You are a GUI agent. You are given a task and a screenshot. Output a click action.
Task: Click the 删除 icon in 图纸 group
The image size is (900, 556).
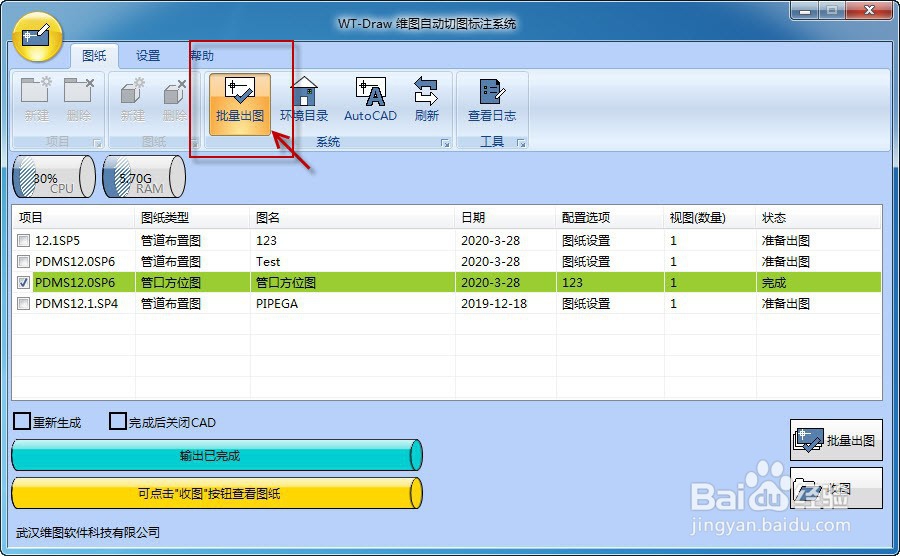pos(174,99)
